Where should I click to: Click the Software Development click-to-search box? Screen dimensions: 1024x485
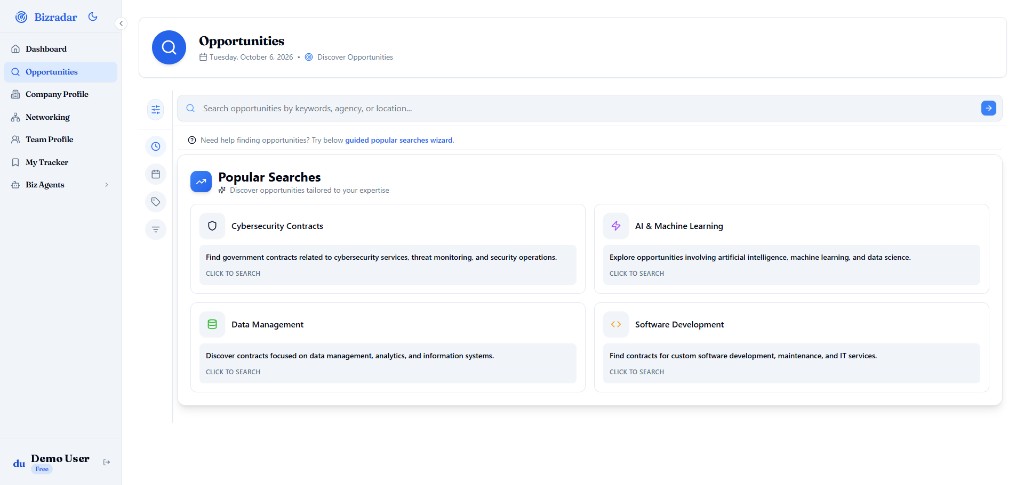point(792,363)
